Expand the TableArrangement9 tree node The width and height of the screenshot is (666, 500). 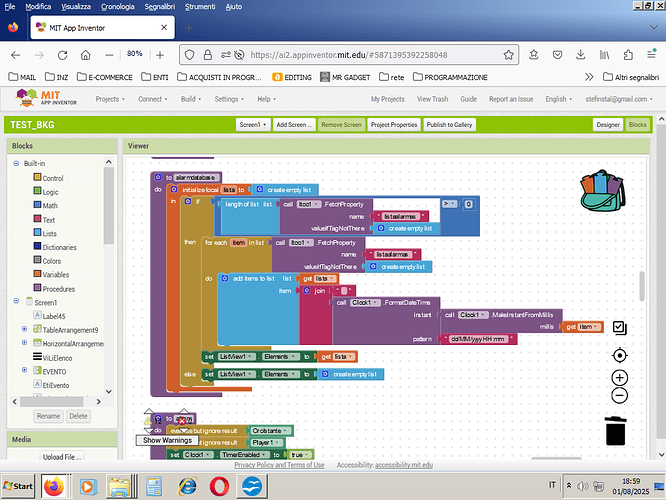pos(24,329)
